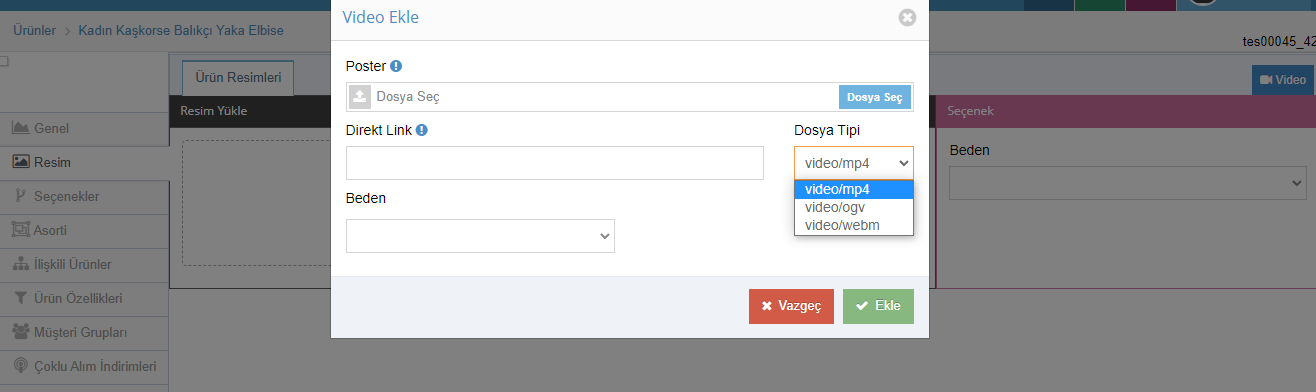Open Asorti in the sidebar

84,230
